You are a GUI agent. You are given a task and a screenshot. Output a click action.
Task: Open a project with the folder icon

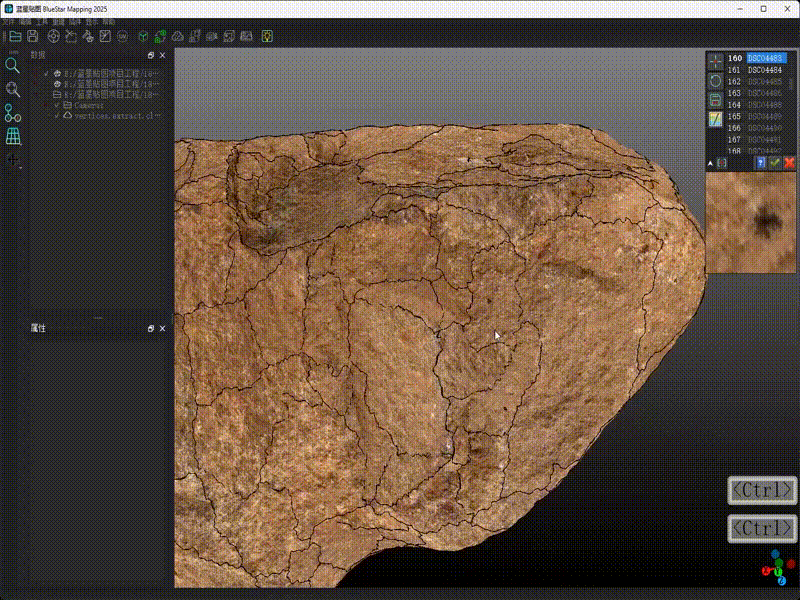click(x=15, y=36)
